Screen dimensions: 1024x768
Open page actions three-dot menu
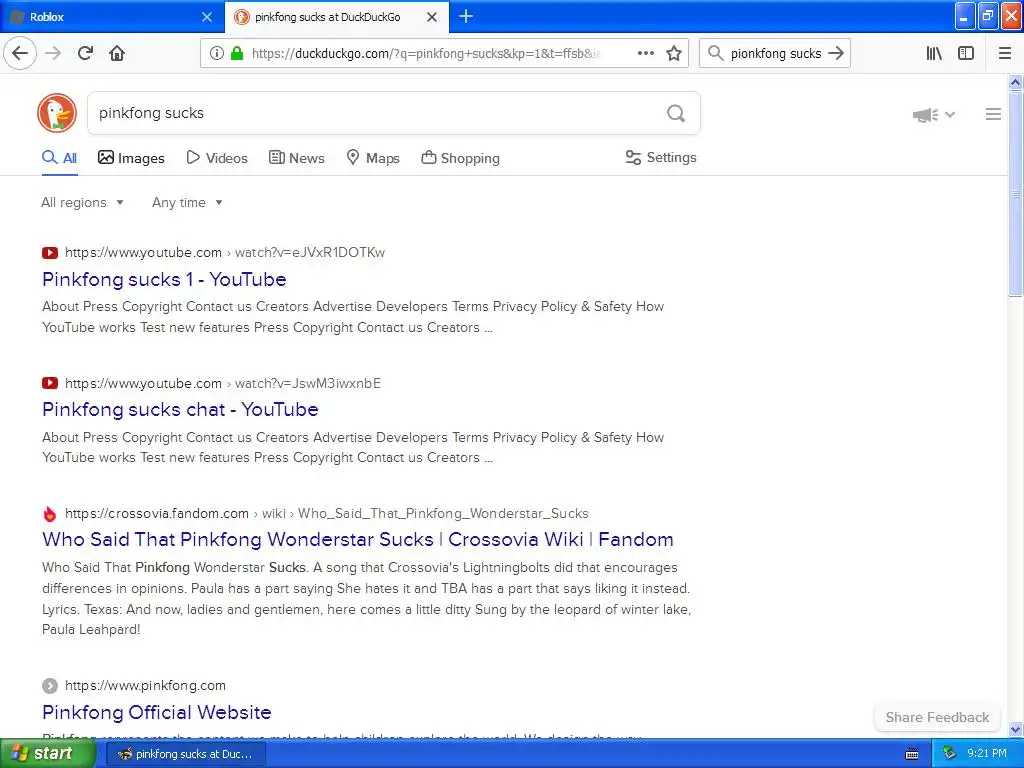tap(645, 53)
